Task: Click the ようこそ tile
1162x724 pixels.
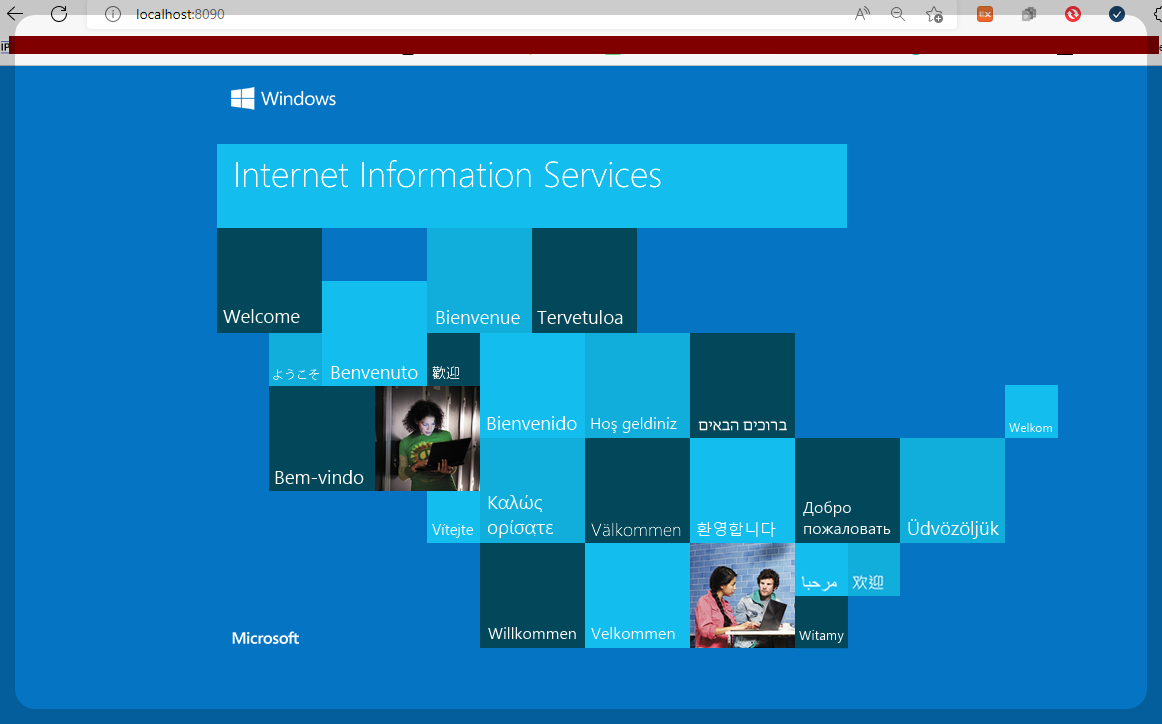Action: pos(296,359)
